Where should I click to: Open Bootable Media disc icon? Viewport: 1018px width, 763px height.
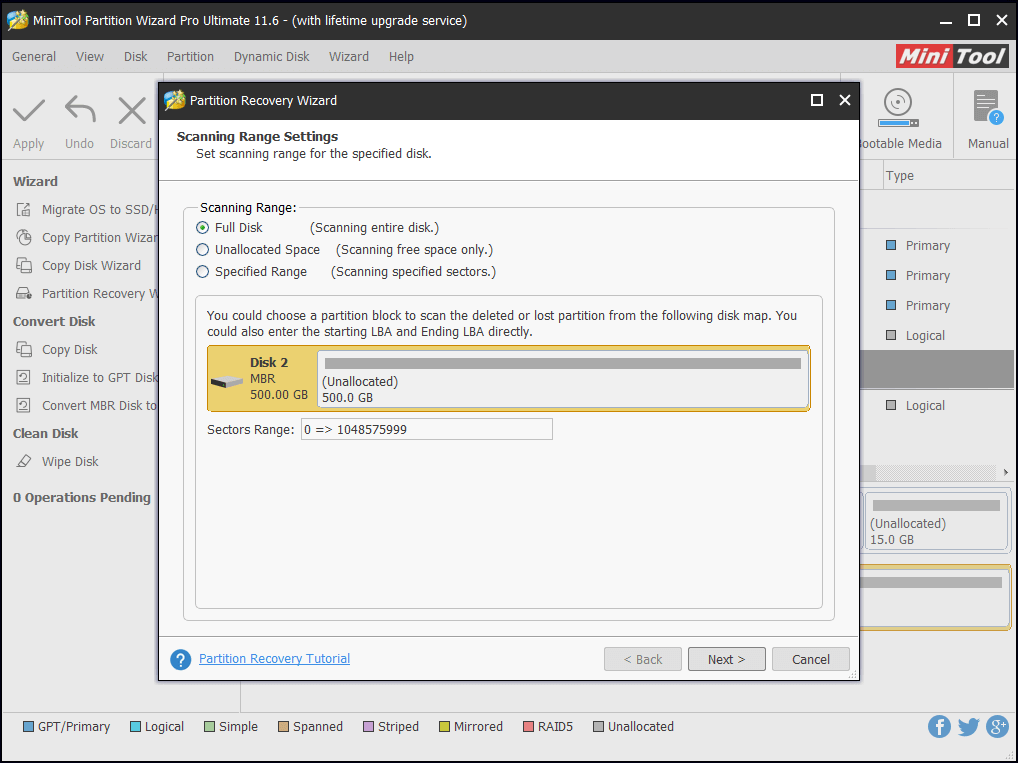[x=898, y=108]
